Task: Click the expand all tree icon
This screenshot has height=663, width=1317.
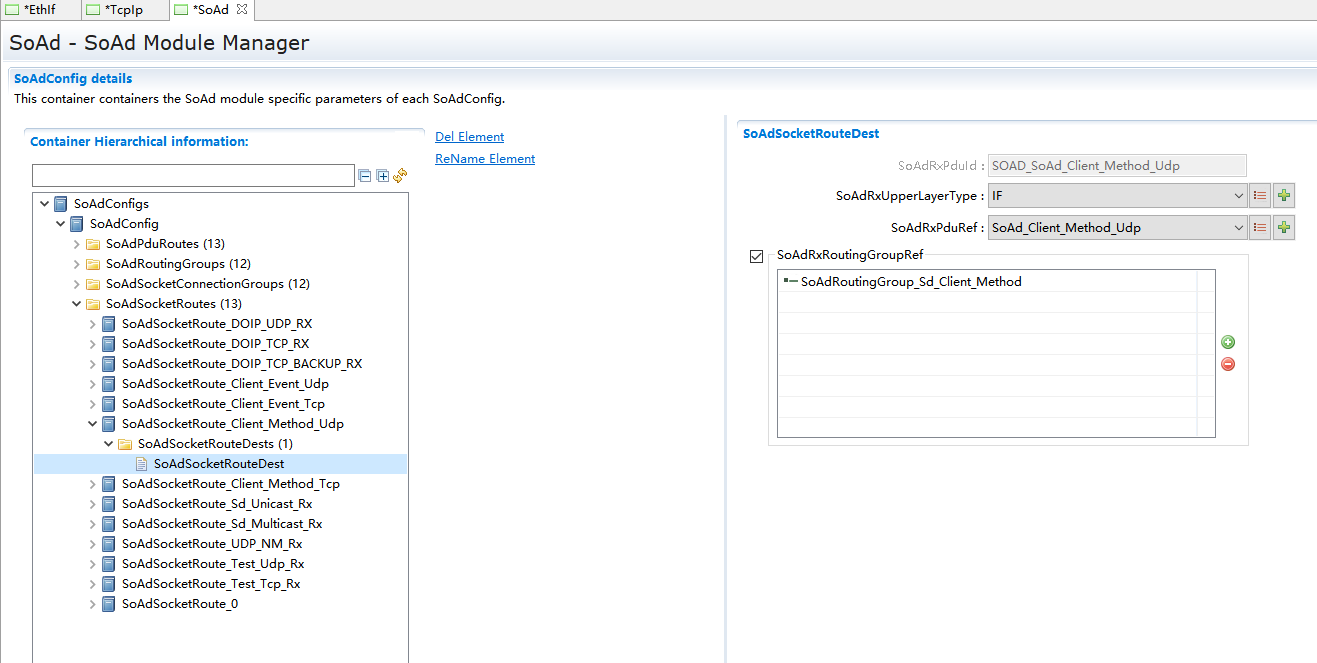Action: [x=382, y=176]
